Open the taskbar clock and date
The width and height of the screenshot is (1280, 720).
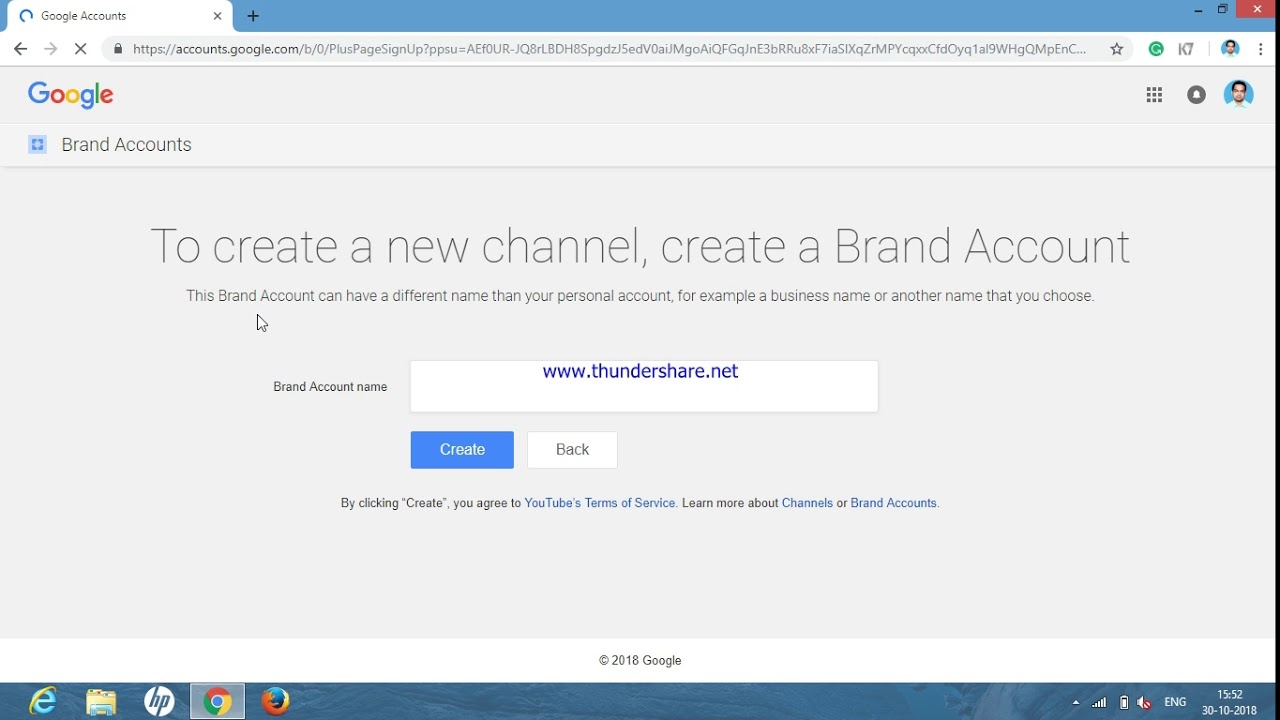pos(1229,702)
